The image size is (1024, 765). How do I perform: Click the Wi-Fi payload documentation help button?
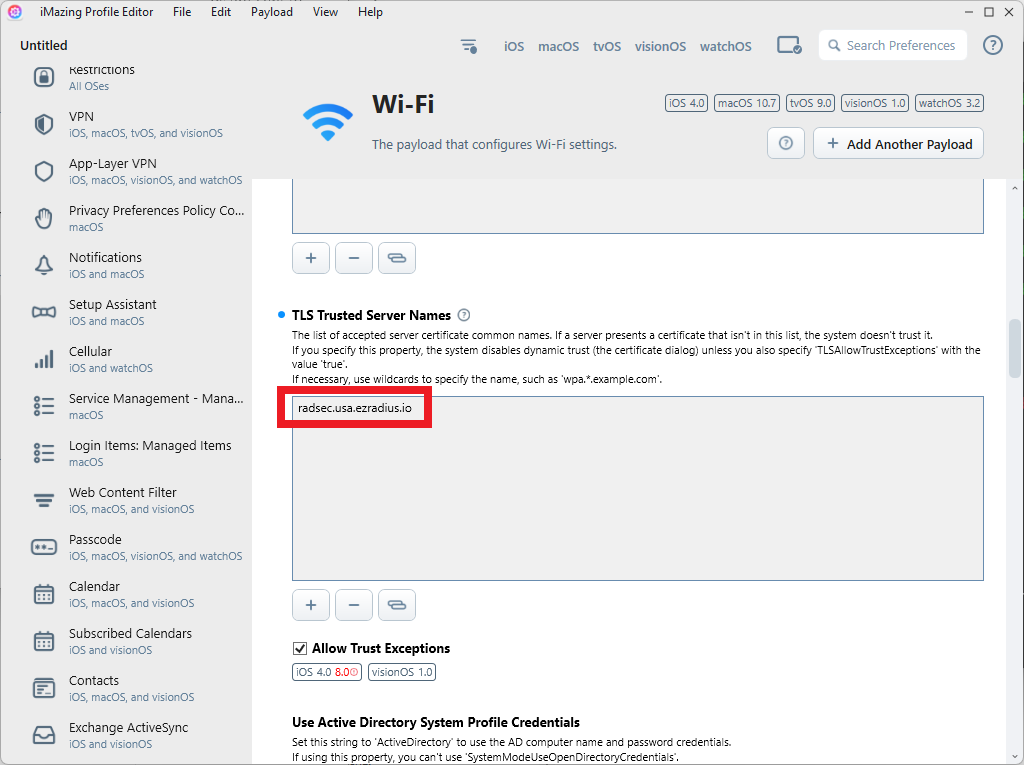click(786, 143)
